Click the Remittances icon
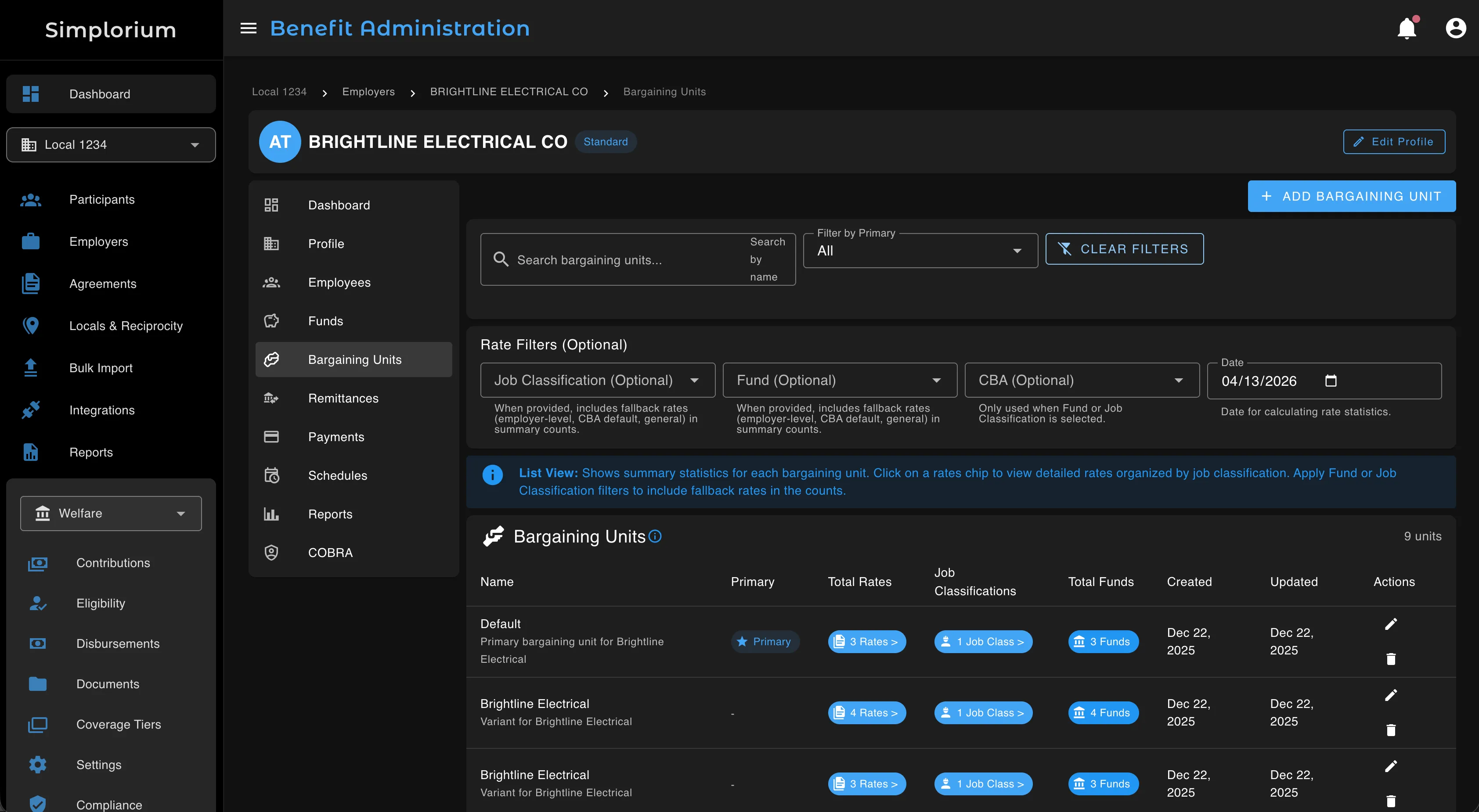Screen dimensions: 1479x812 pyautogui.click(x=271, y=398)
